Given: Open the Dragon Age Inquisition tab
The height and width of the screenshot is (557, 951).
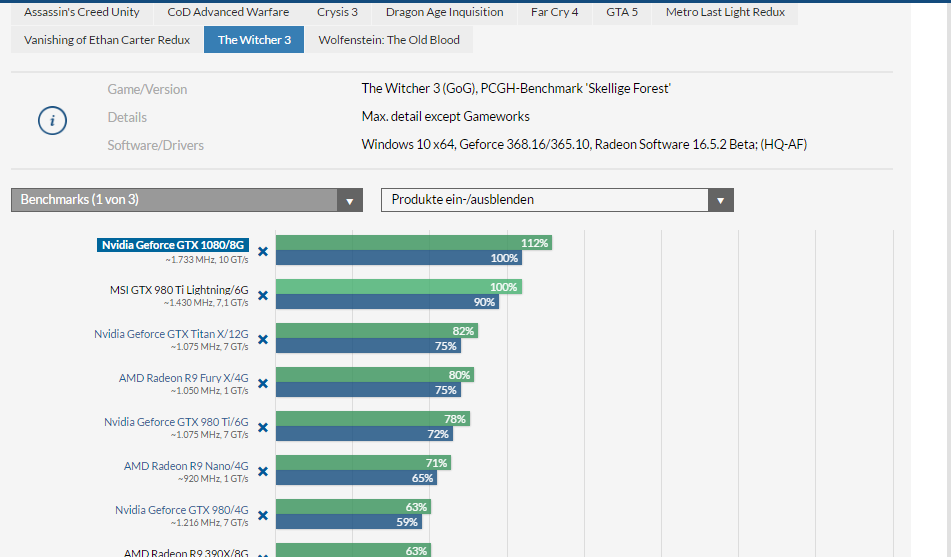Looking at the screenshot, I should 445,12.
